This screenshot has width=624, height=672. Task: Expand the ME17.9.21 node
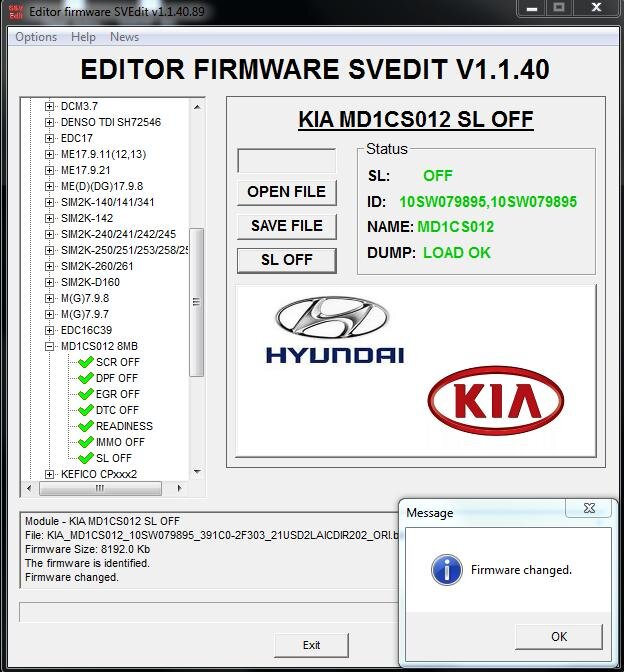[x=49, y=170]
